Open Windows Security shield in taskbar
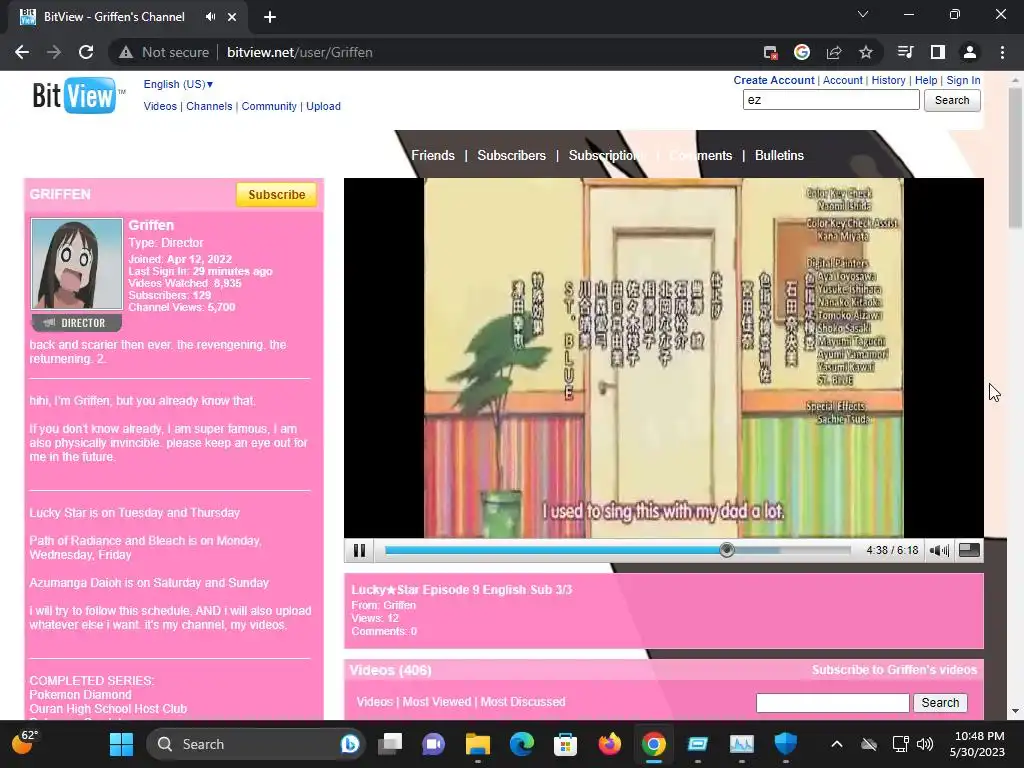Image resolution: width=1024 pixels, height=768 pixels. pos(786,744)
